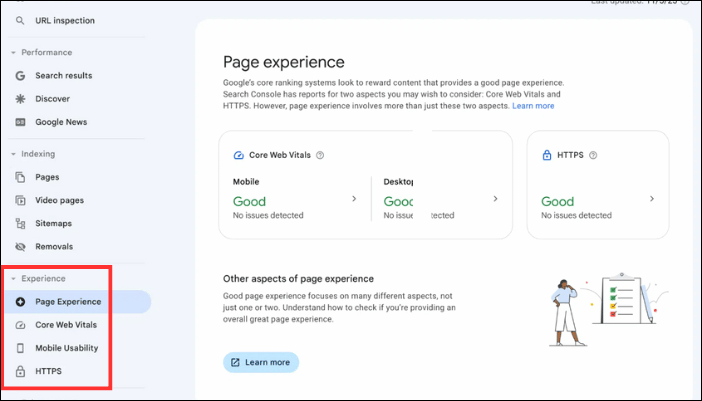Collapse the Performance section
Image resolution: width=702 pixels, height=401 pixels.
pyautogui.click(x=13, y=53)
